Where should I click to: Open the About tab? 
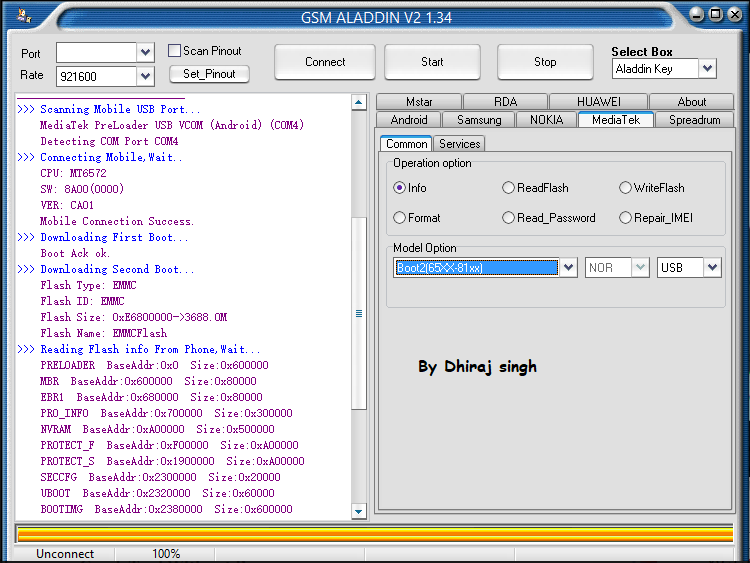[x=692, y=102]
